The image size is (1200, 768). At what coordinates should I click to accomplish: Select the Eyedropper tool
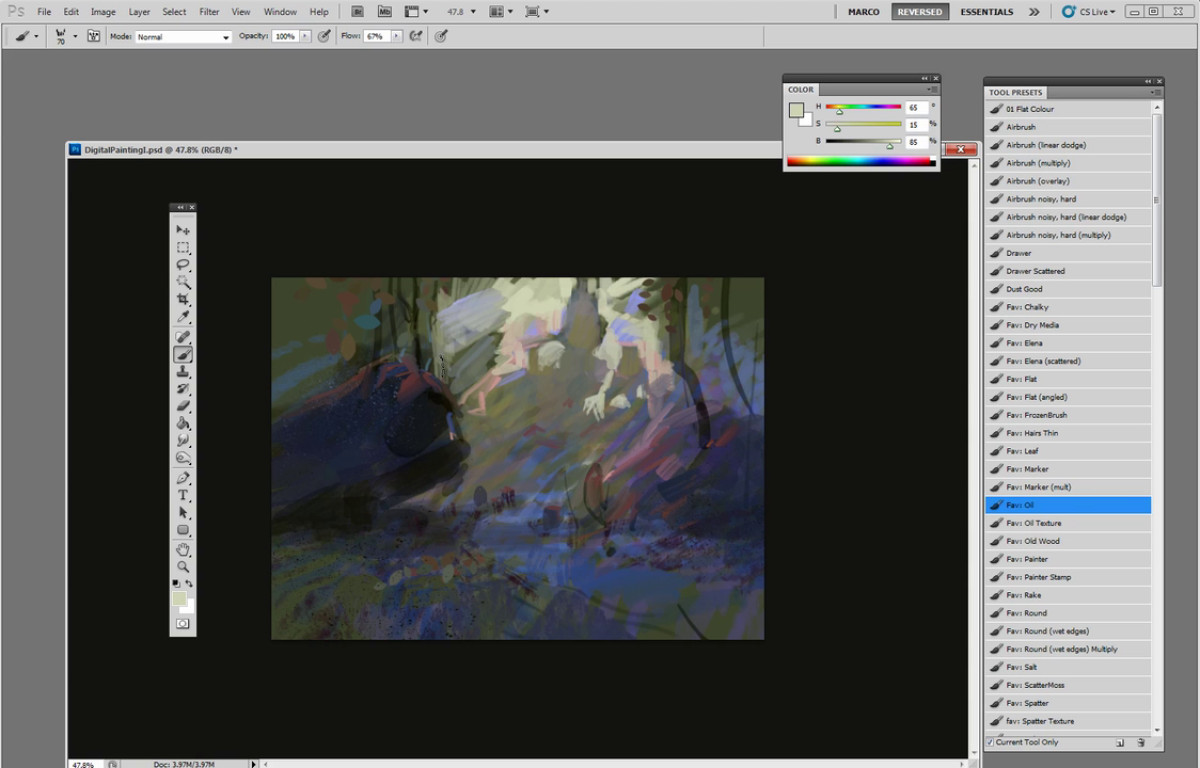183,318
